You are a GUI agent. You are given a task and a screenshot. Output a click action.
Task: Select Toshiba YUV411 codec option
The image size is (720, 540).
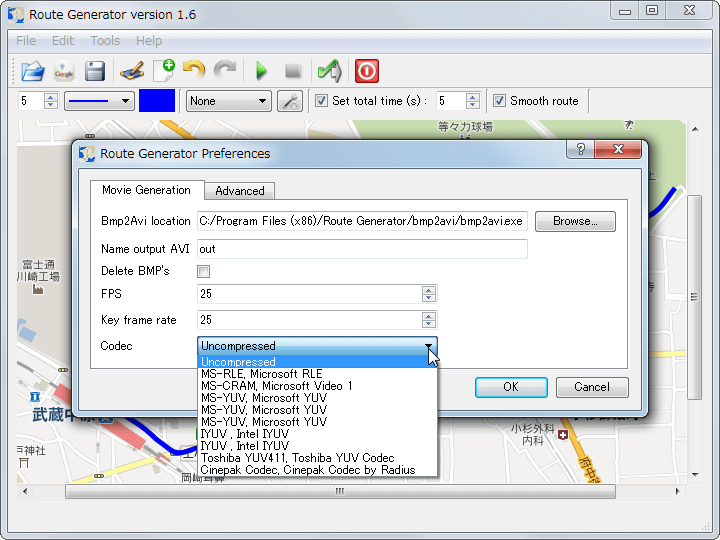[x=317, y=458]
